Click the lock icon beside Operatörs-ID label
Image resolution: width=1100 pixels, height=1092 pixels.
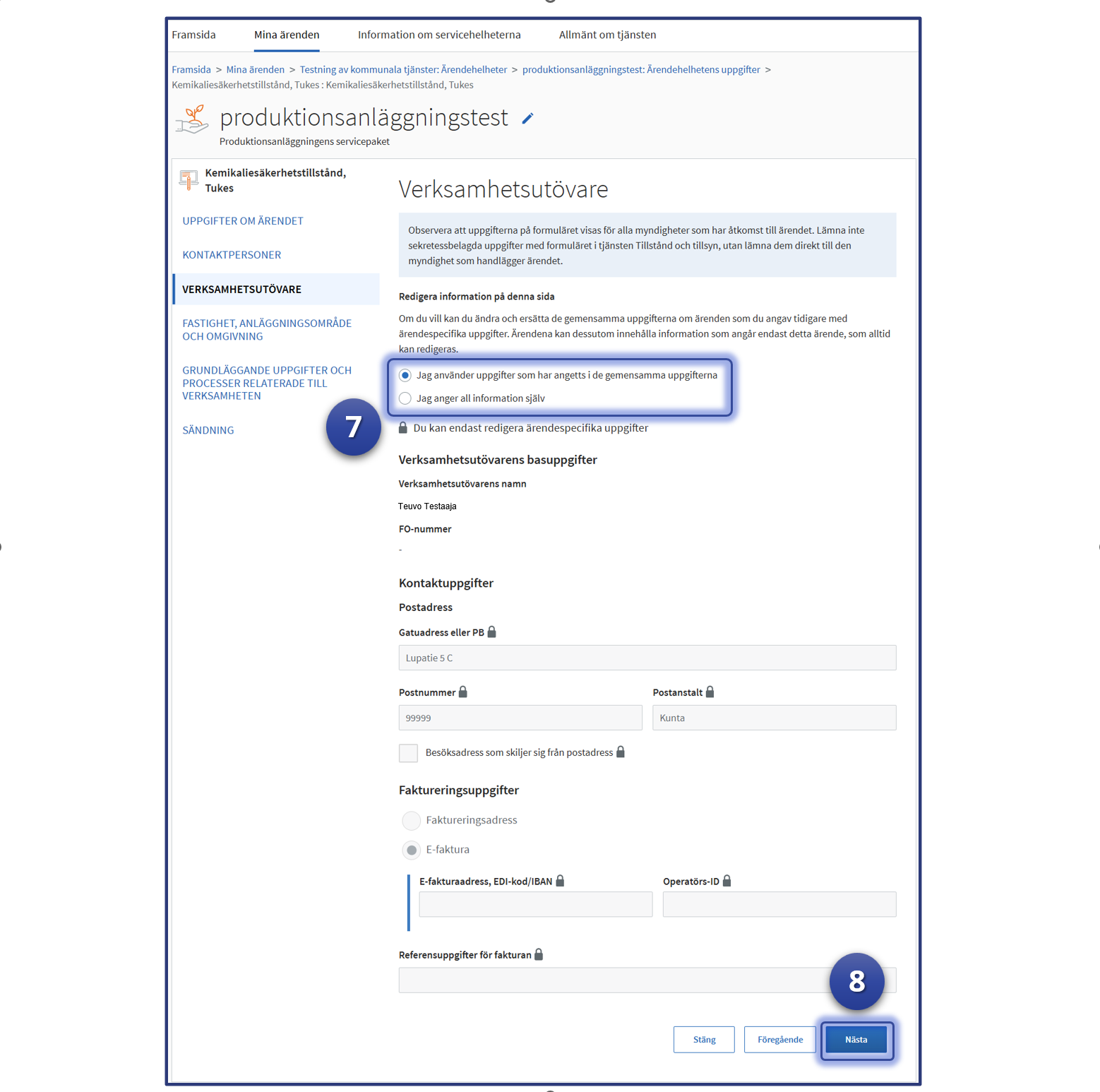[727, 881]
